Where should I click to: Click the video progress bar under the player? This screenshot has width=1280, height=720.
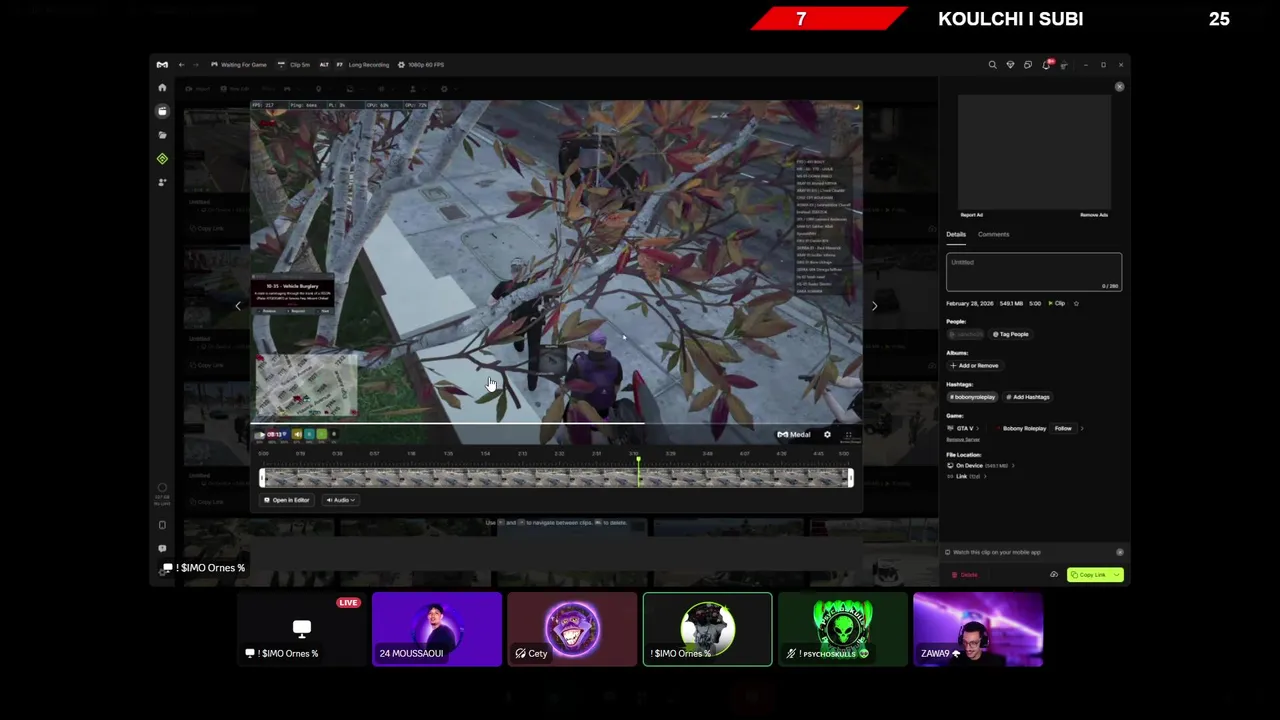556,423
